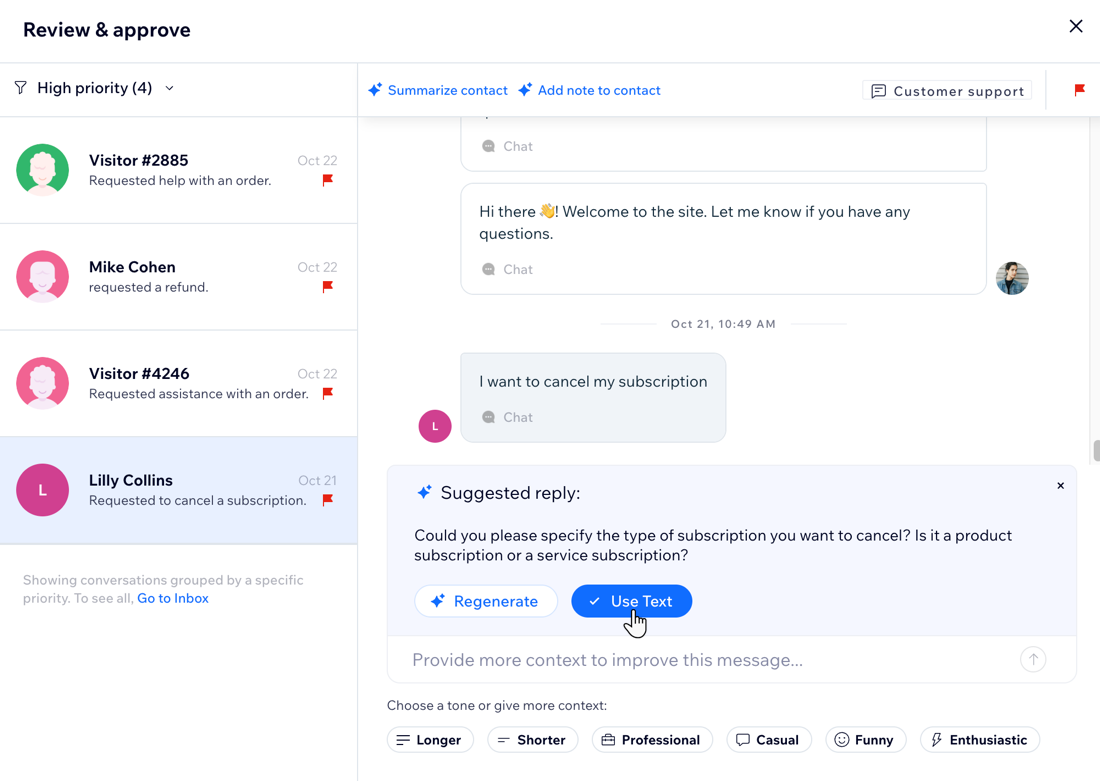
Task: Click the Chat icon under Lilly's cancel message
Action: 488,417
